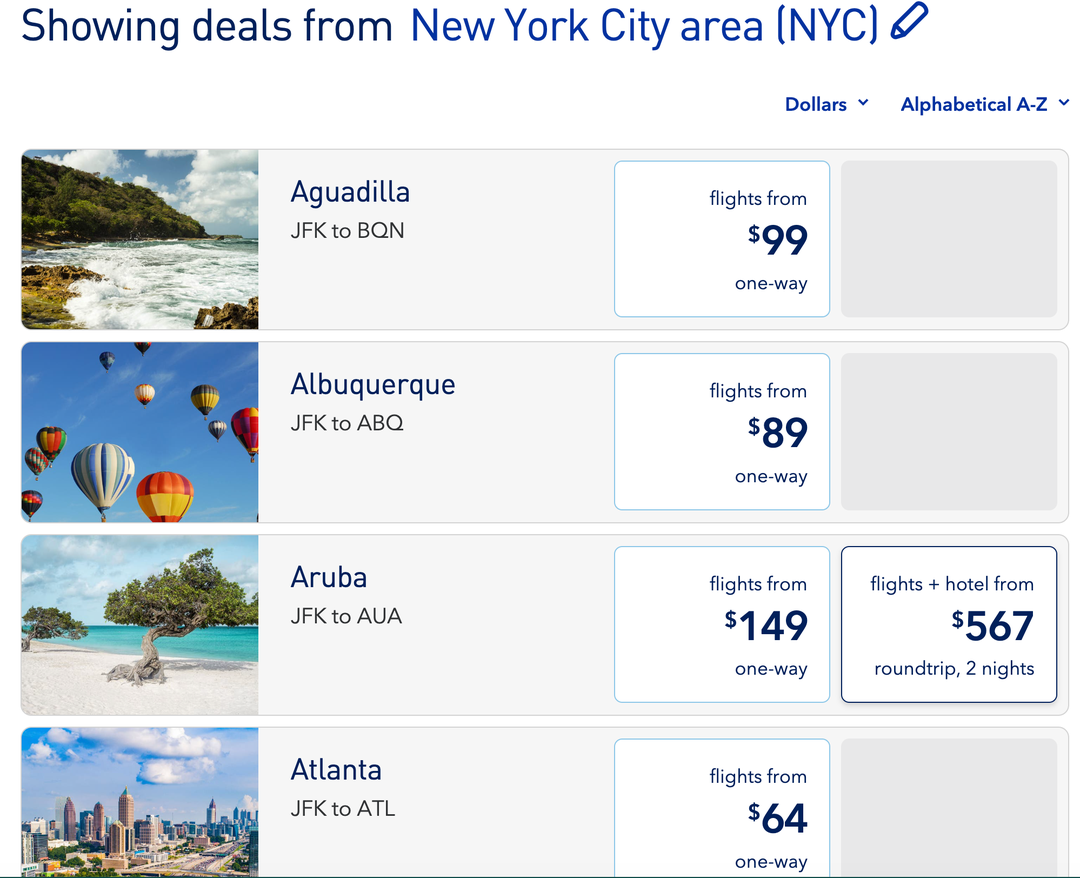This screenshot has height=878, width=1080.
Task: Click the Atlanta destination name
Action: pos(336,770)
